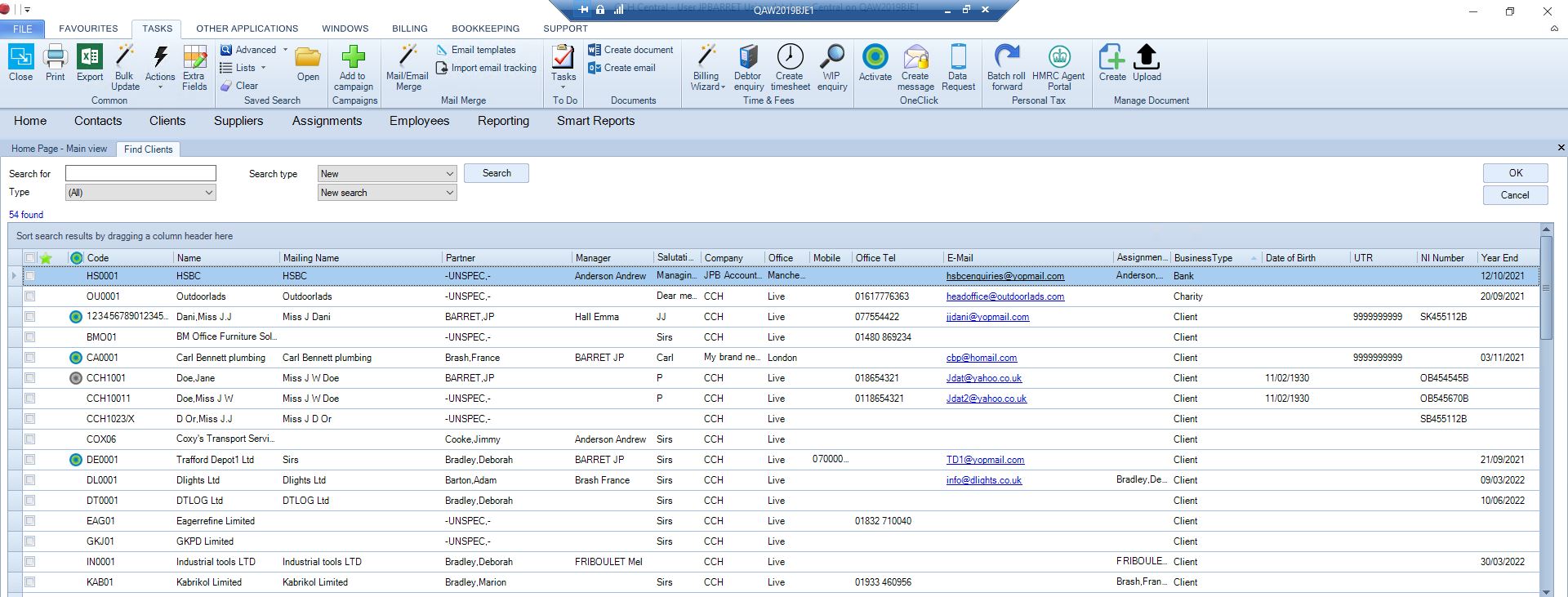Open the Extra Fields tool
1568x597 pixels.
point(194,67)
